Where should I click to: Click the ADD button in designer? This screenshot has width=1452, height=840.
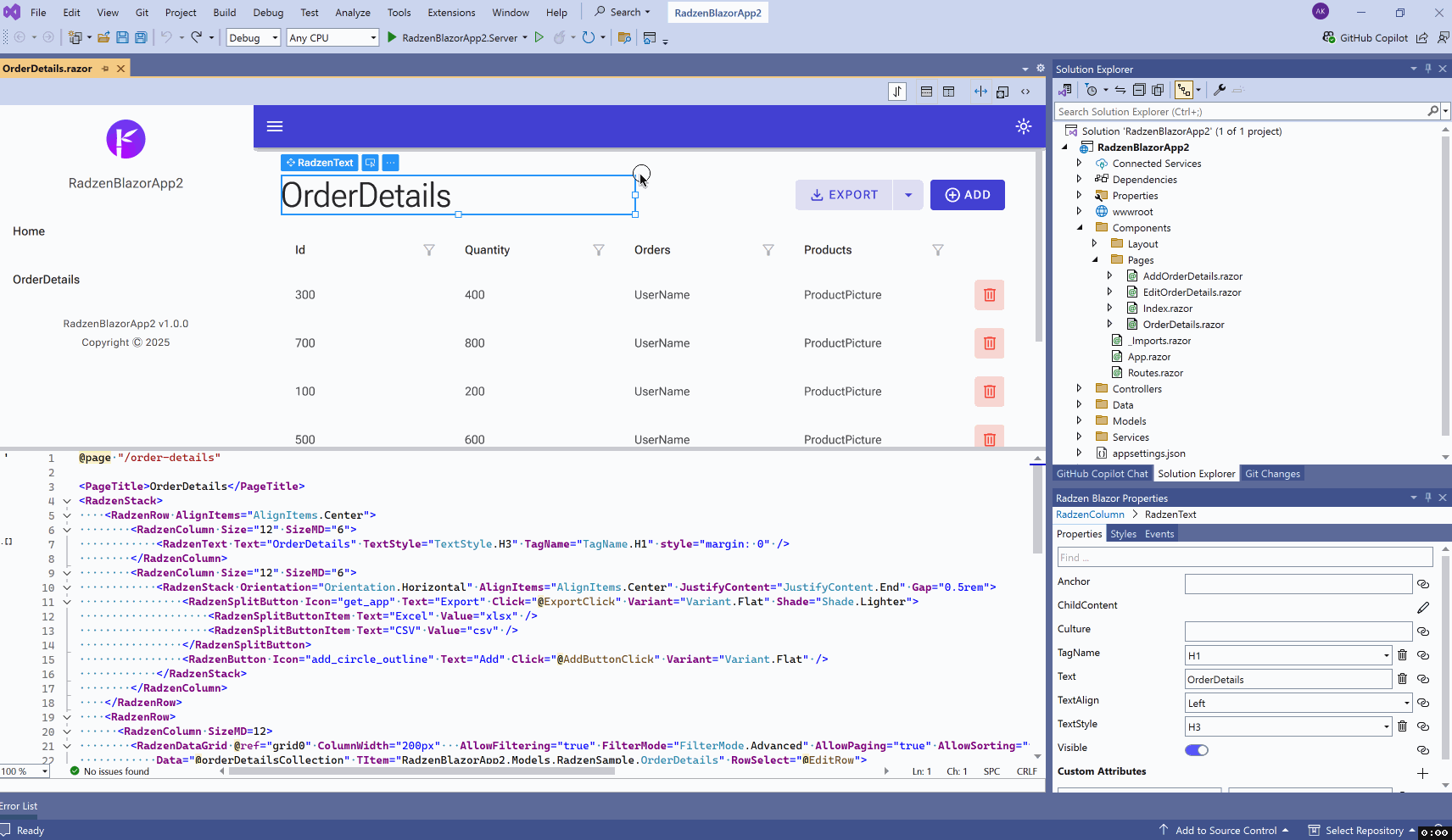pos(968,195)
